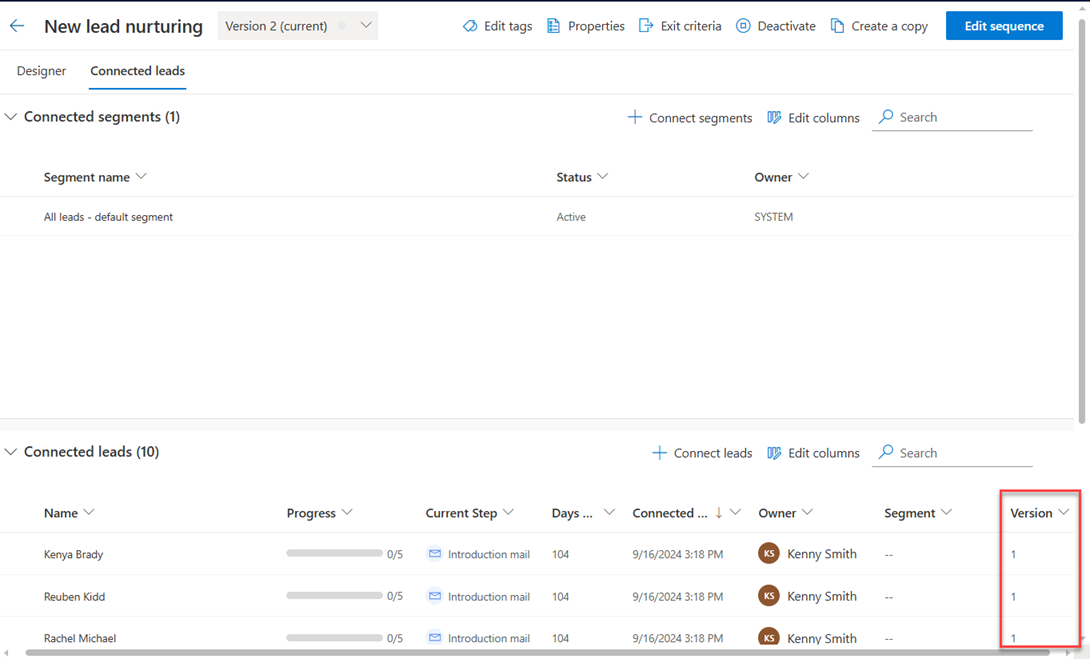
Task: Click the magnifier icon in segments search
Action: coord(886,117)
